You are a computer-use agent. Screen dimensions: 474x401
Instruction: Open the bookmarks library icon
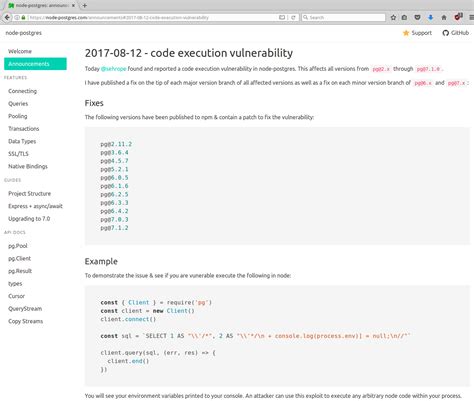404,17
